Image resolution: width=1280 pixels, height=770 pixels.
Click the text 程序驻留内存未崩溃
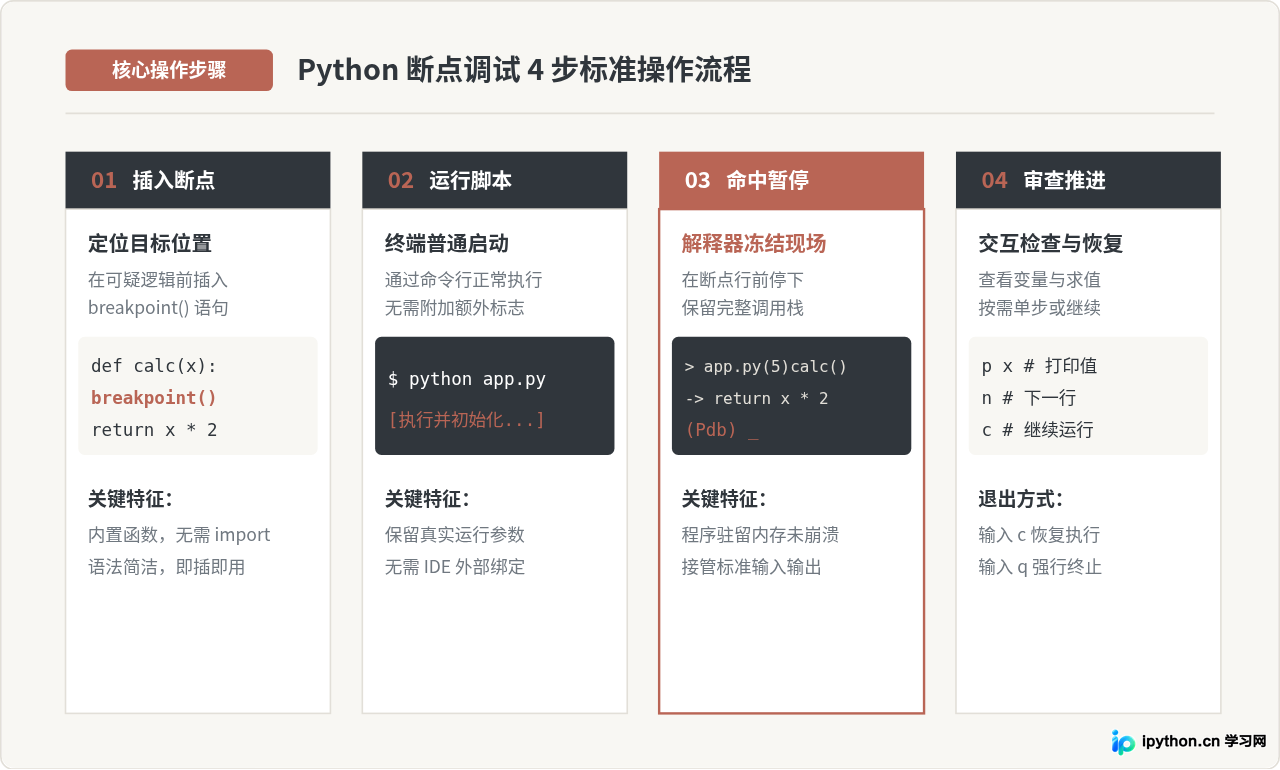coord(761,535)
